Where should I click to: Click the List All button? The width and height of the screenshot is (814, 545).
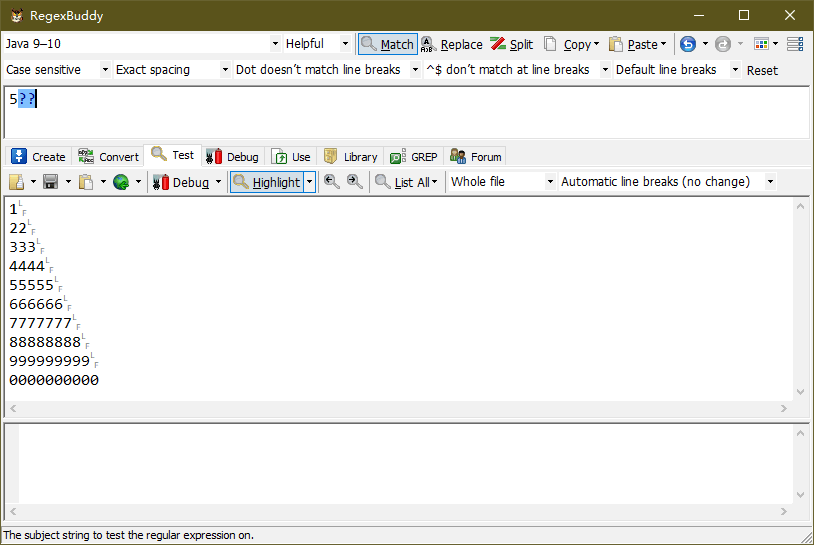[406, 182]
